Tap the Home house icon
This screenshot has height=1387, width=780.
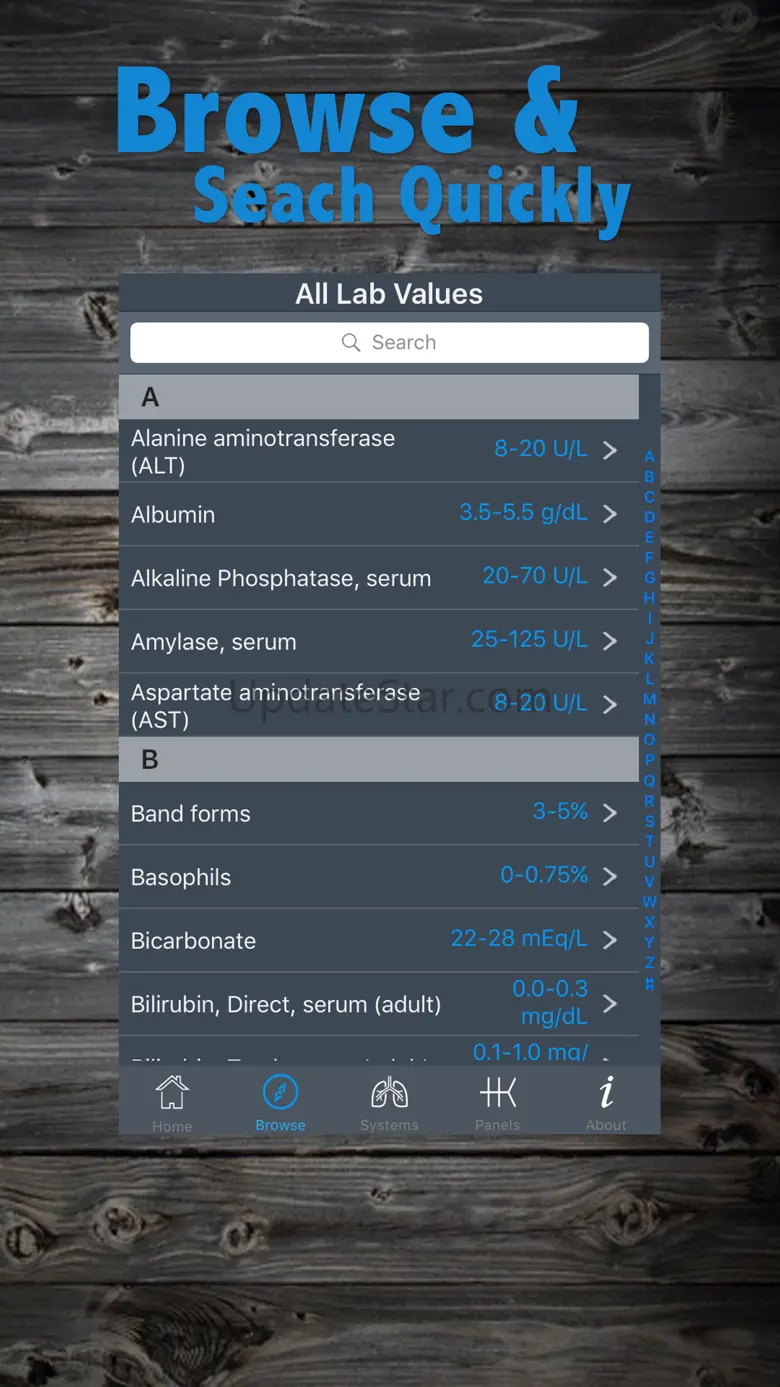172,1092
